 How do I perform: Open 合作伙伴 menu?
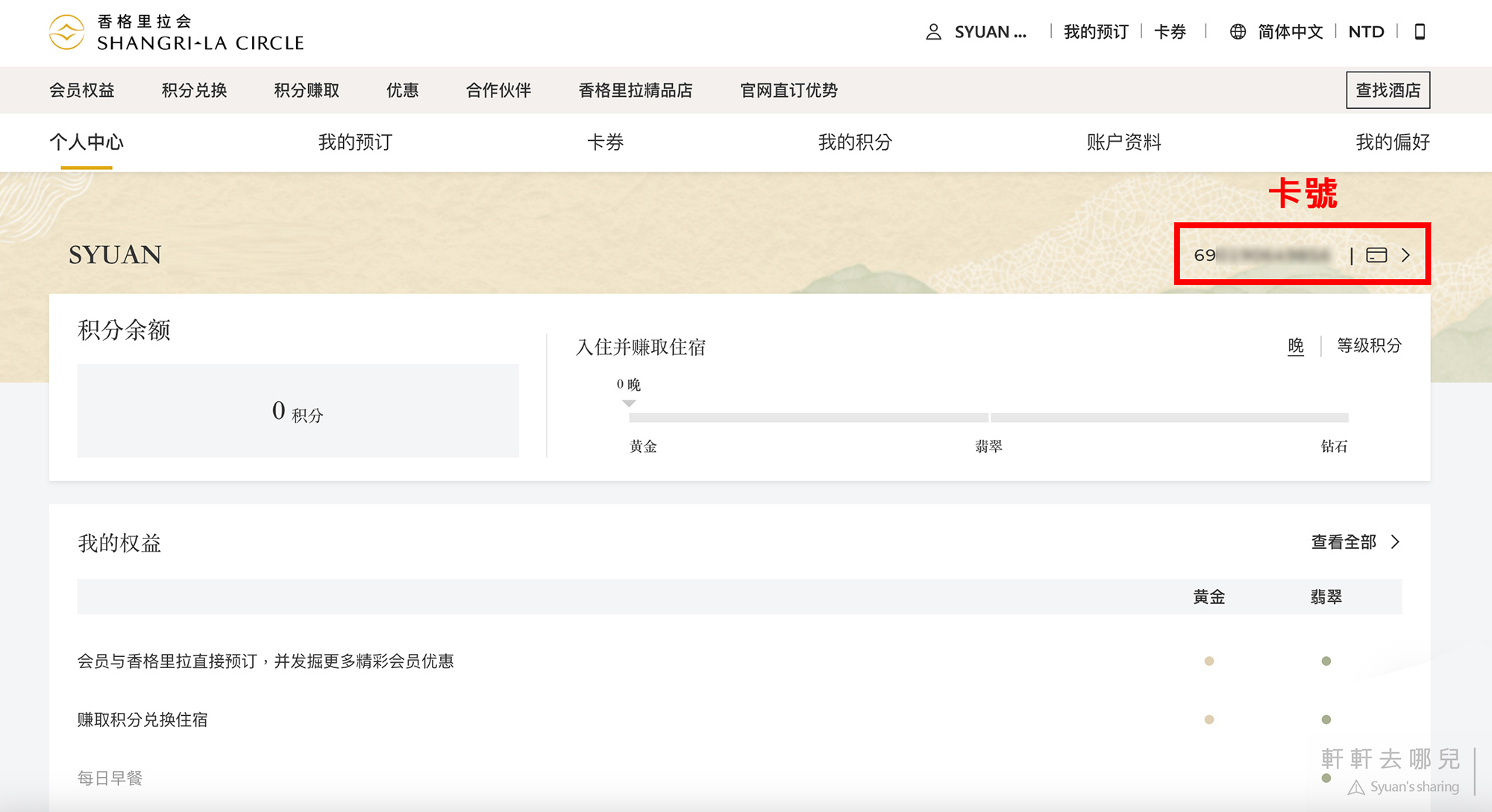pos(498,90)
